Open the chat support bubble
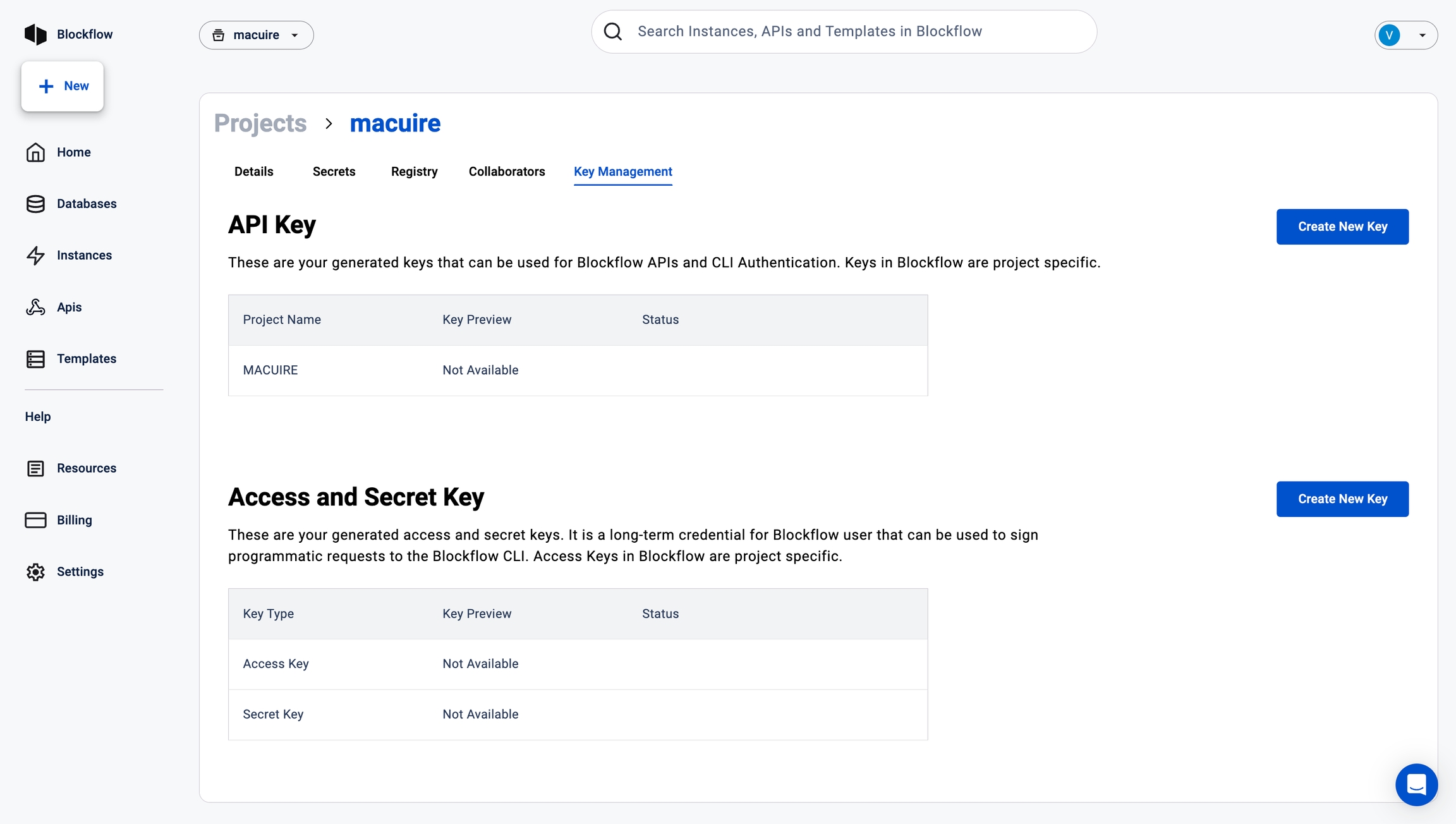The width and height of the screenshot is (1456, 824). coord(1416,784)
